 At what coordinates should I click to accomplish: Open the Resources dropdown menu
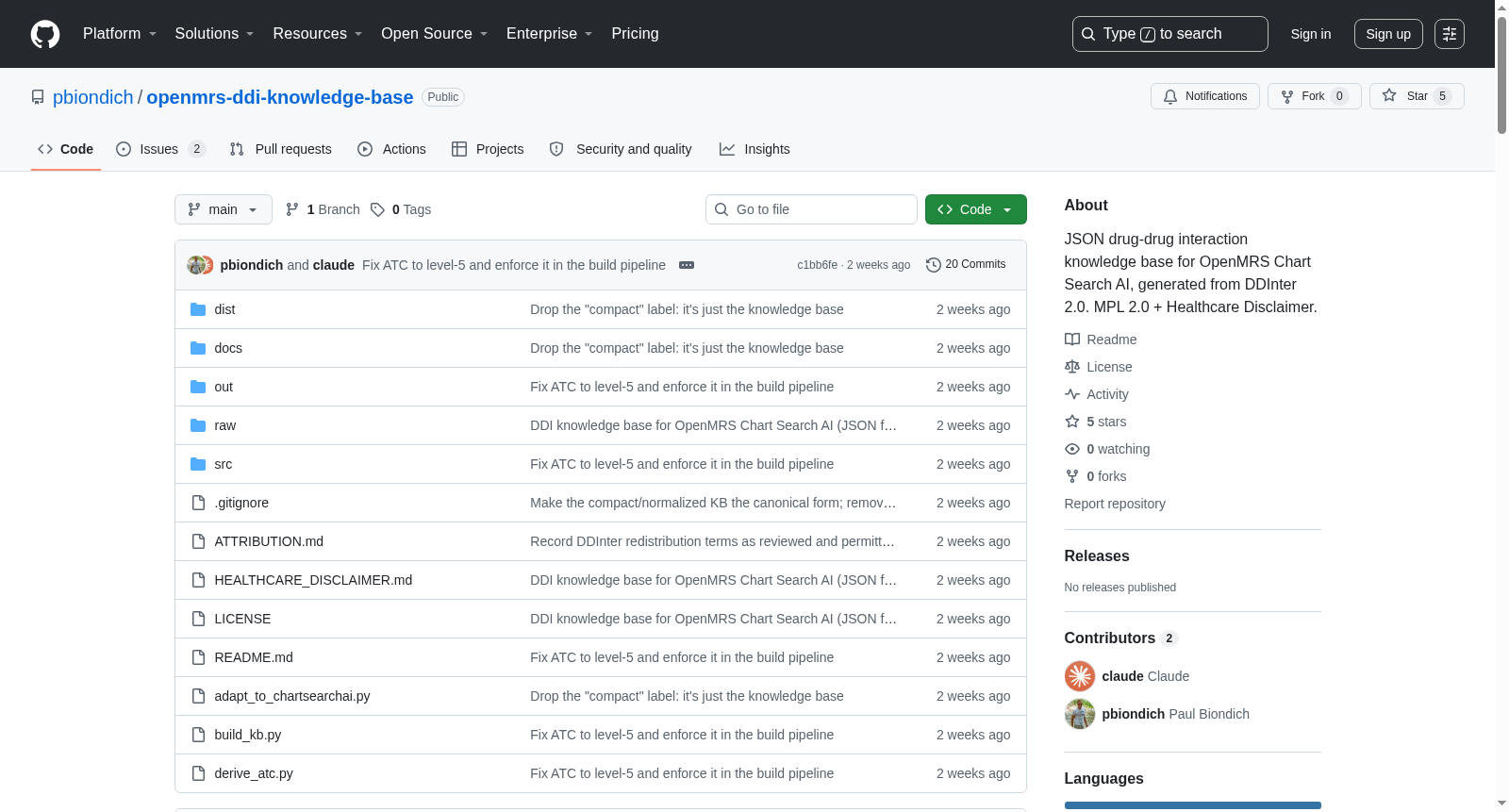(317, 34)
